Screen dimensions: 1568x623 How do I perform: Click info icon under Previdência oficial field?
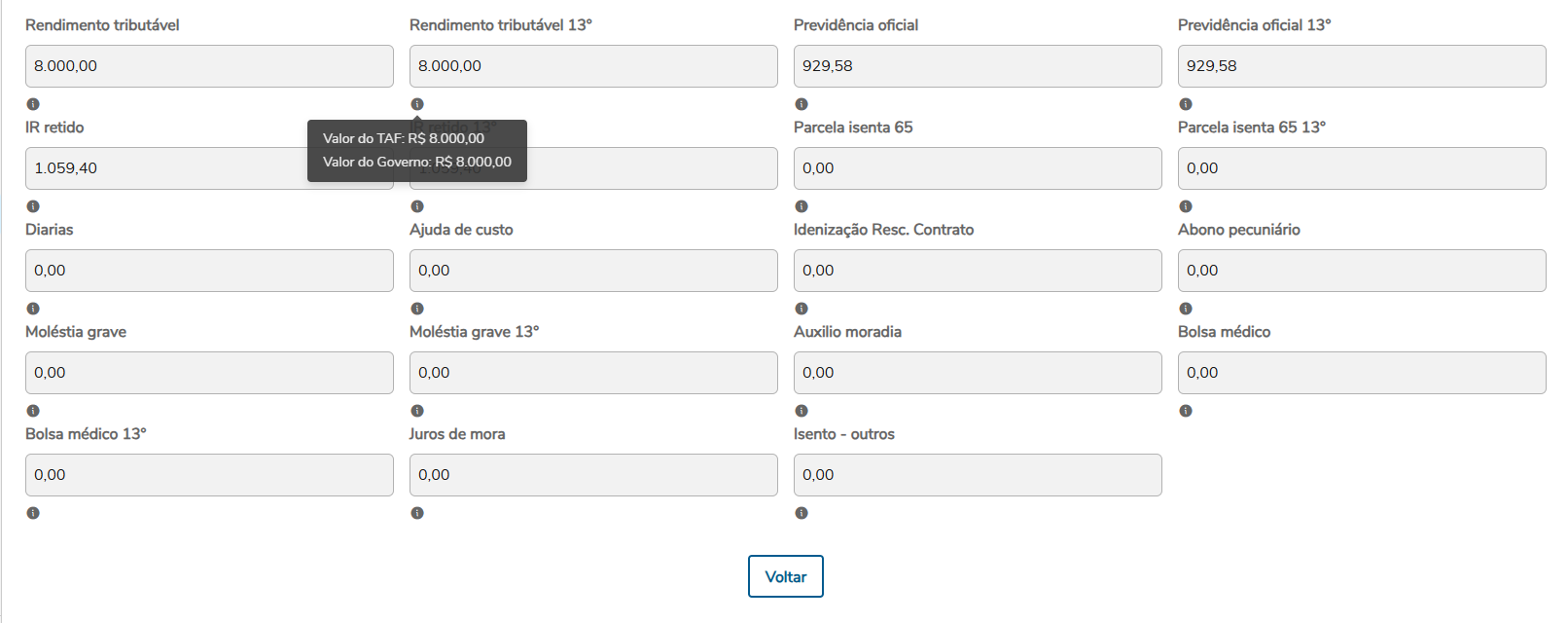click(802, 104)
